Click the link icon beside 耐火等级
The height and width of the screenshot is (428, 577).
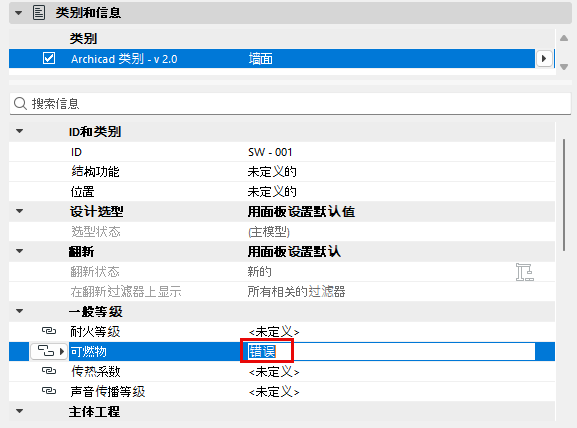pyautogui.click(x=49, y=331)
